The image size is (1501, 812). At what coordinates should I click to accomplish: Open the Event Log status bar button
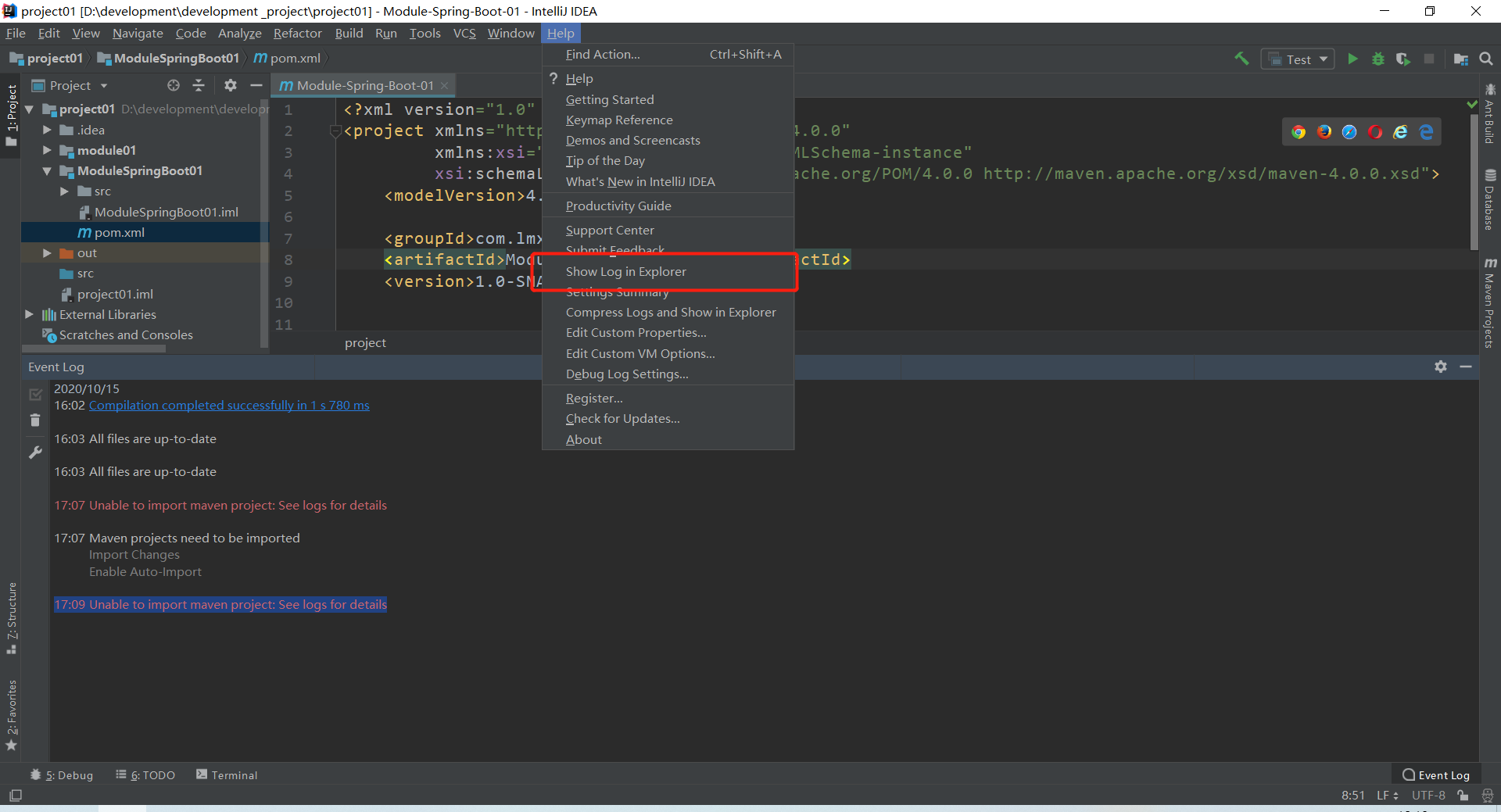(1436, 775)
